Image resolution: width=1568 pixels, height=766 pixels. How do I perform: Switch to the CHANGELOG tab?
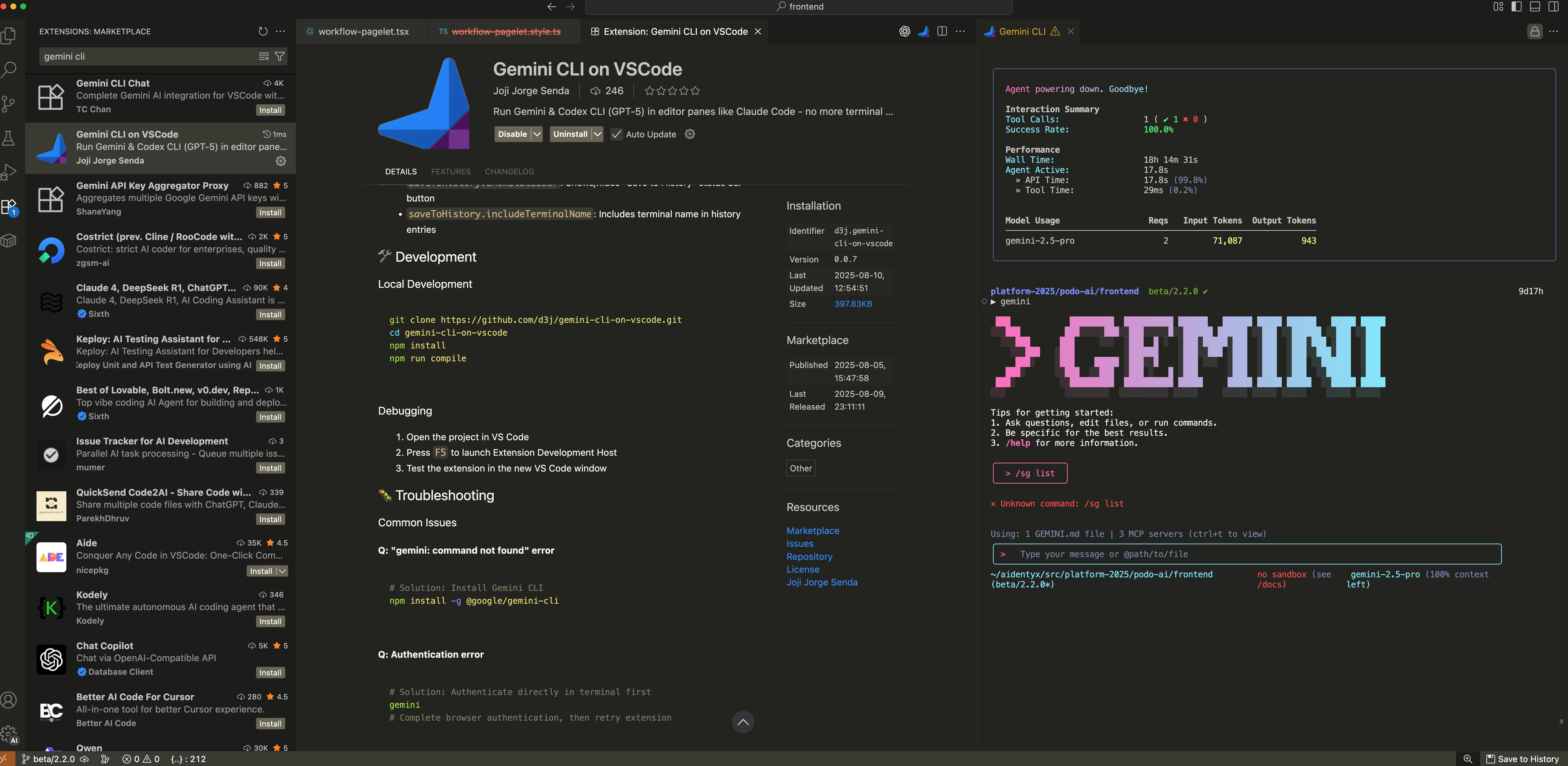[509, 172]
